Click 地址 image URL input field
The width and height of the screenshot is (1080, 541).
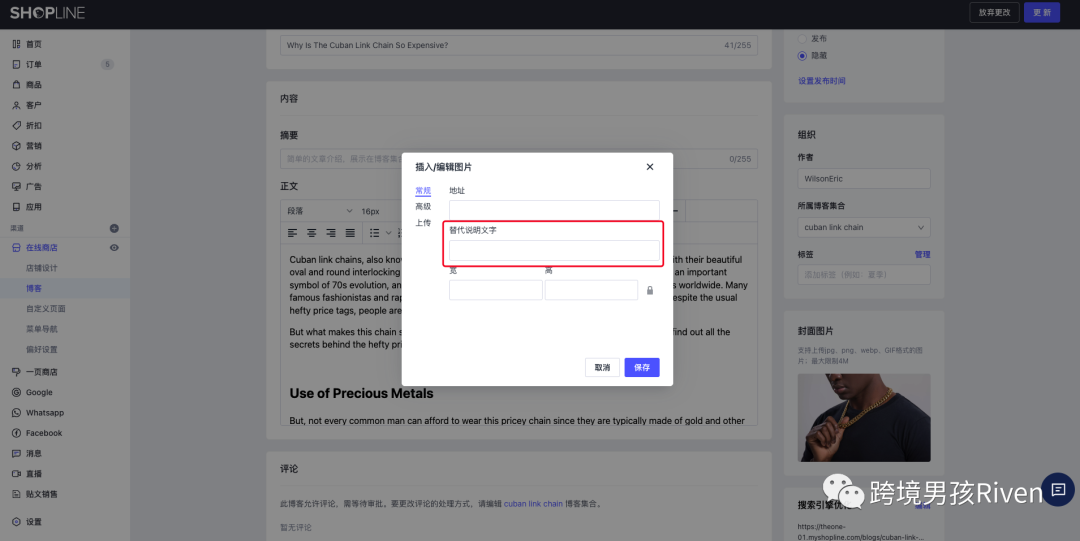[554, 210]
